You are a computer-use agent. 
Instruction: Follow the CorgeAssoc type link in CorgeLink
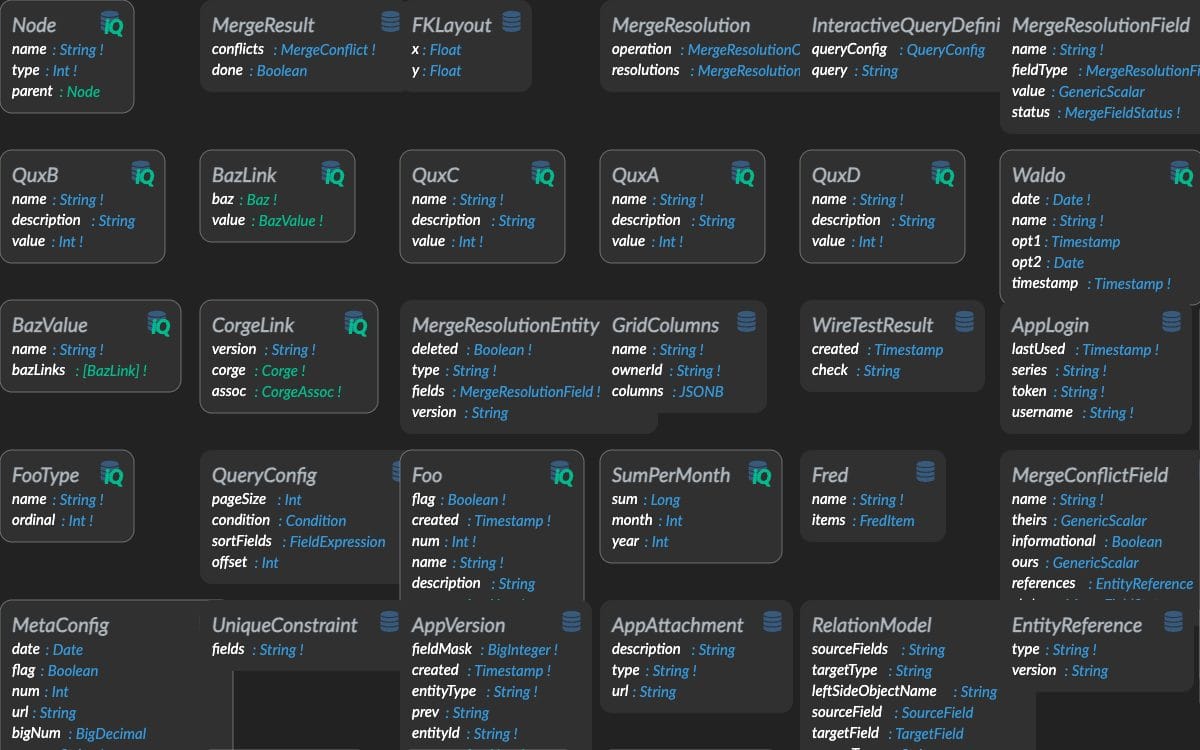[x=301, y=392]
